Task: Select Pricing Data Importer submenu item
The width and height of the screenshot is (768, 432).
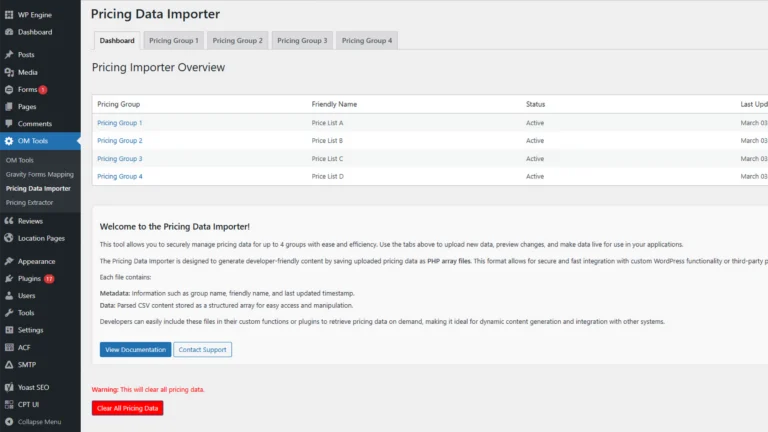Action: click(x=38, y=189)
